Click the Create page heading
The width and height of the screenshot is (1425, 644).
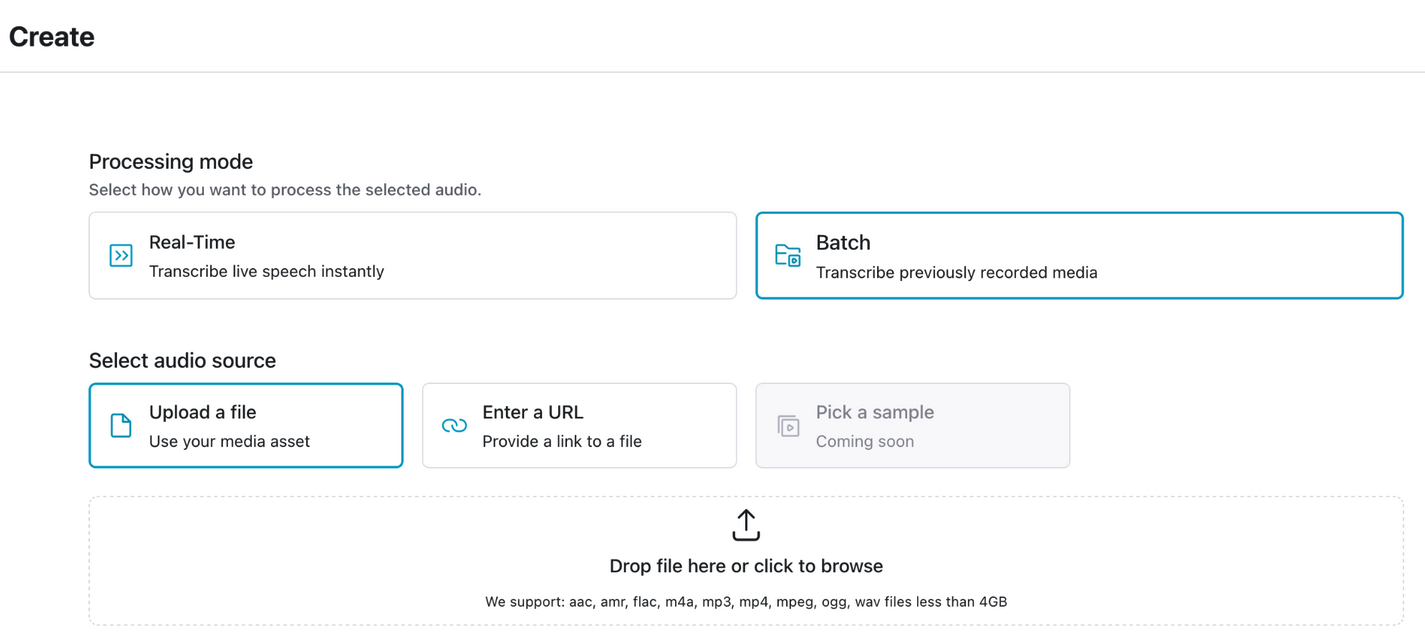(x=52, y=37)
